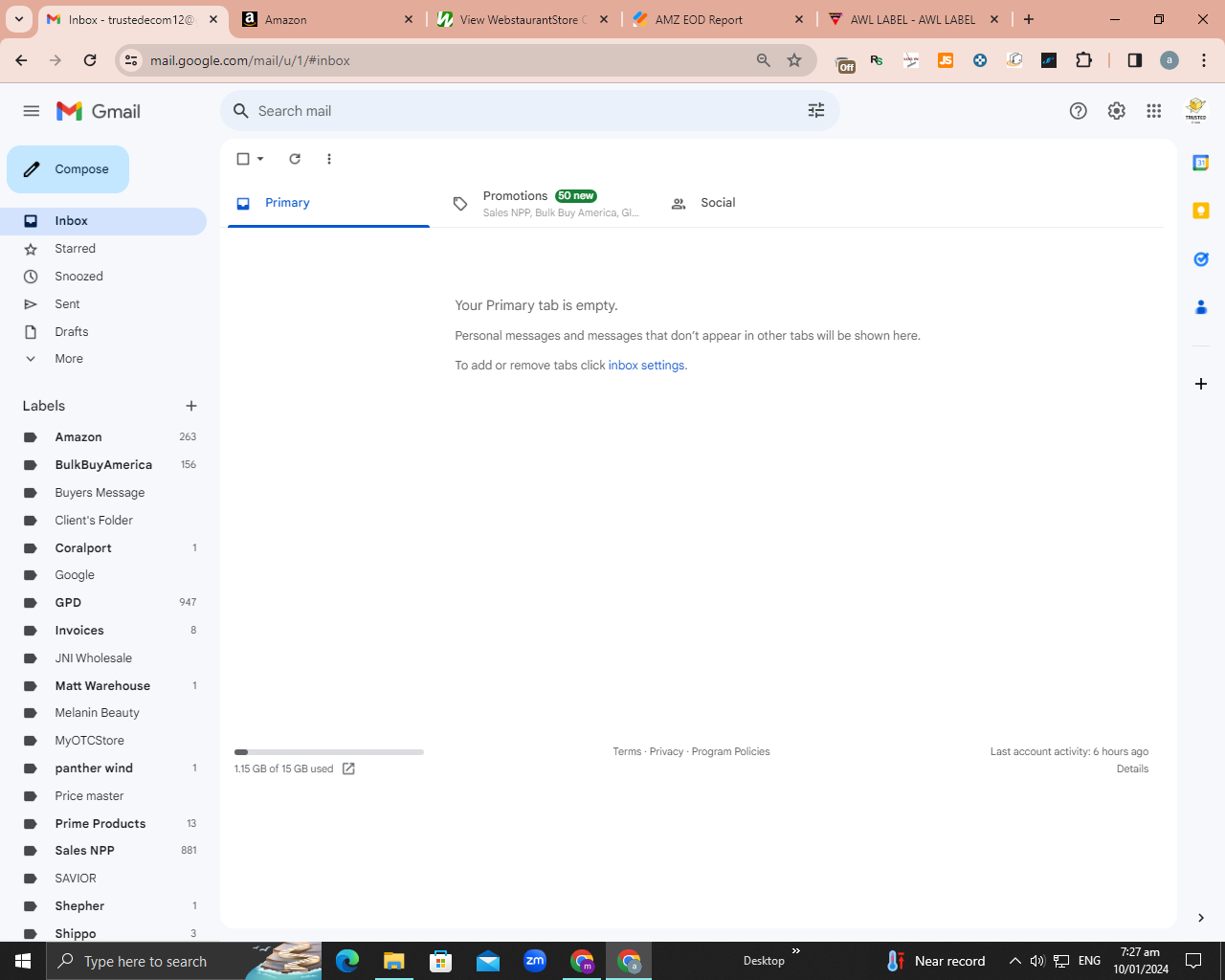Image resolution: width=1225 pixels, height=980 pixels.
Task: Click the browser address bar URL
Action: [x=250, y=60]
